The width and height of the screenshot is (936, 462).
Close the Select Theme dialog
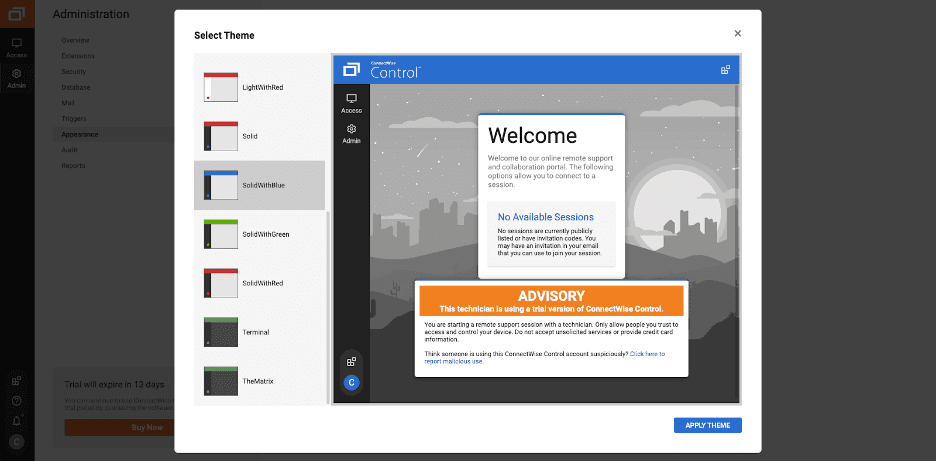point(738,33)
